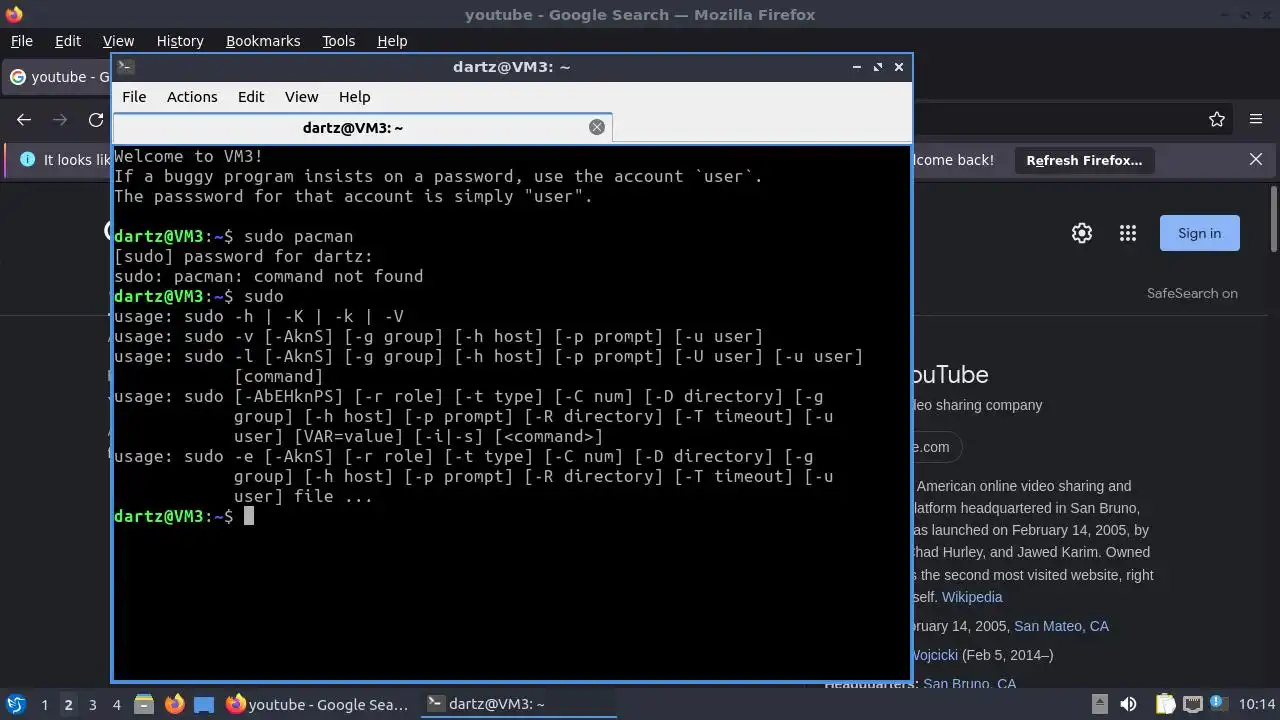Screen dimensions: 1280x720
Task: Open the terminal's Edit menu
Action: pyautogui.click(x=251, y=97)
